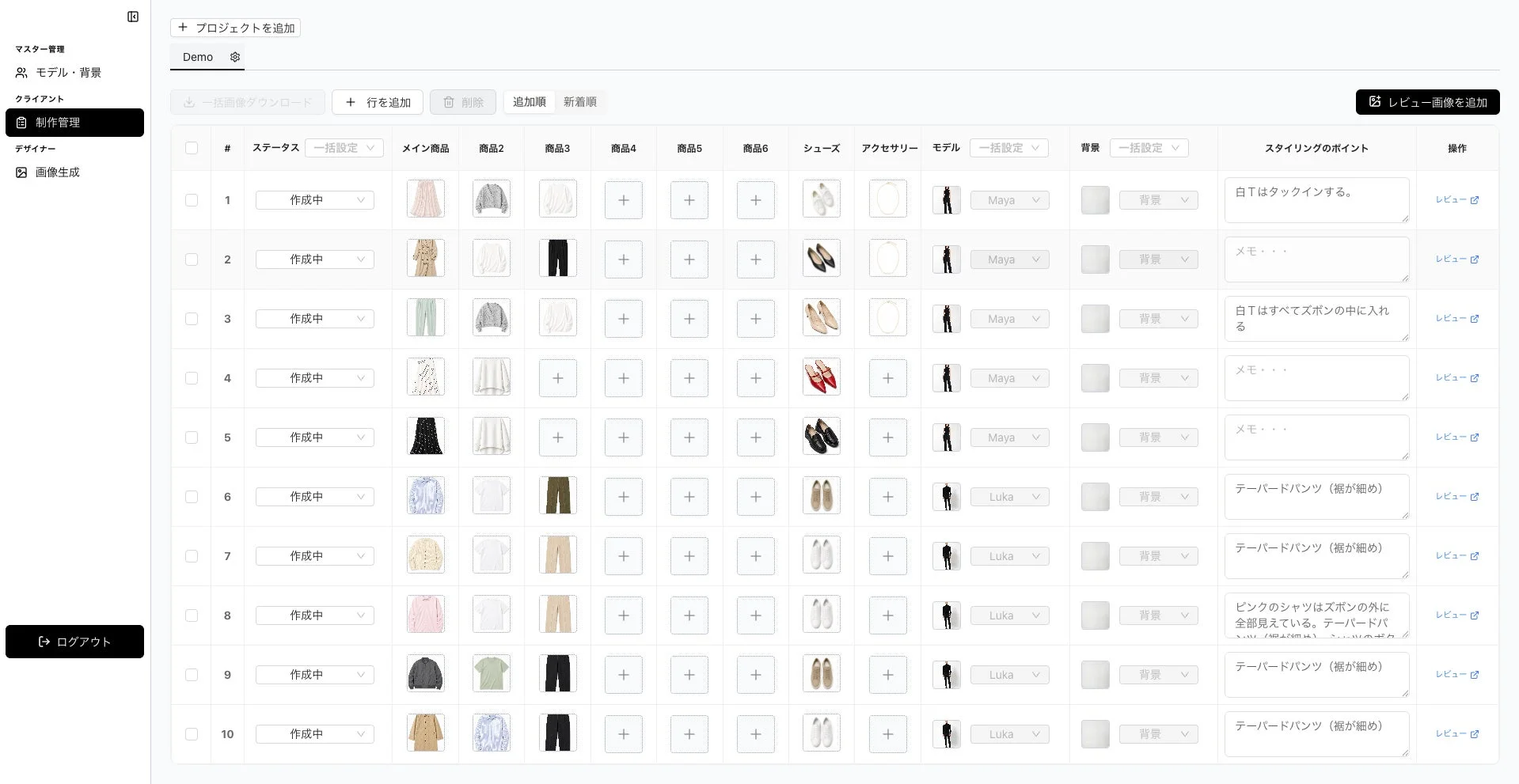This screenshot has width=1519, height=784.
Task: Edit row 3 styling note textarea
Action: [1317, 319]
